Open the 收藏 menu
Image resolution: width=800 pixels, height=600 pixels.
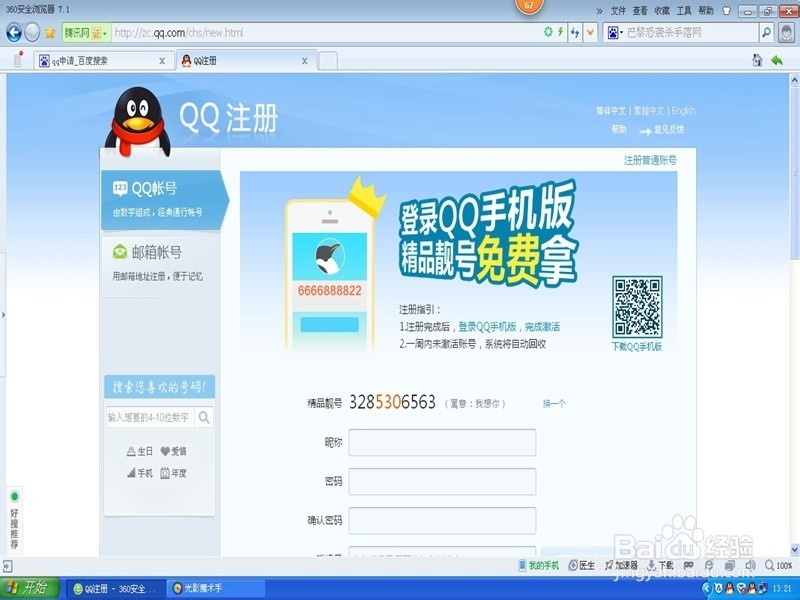[662, 11]
